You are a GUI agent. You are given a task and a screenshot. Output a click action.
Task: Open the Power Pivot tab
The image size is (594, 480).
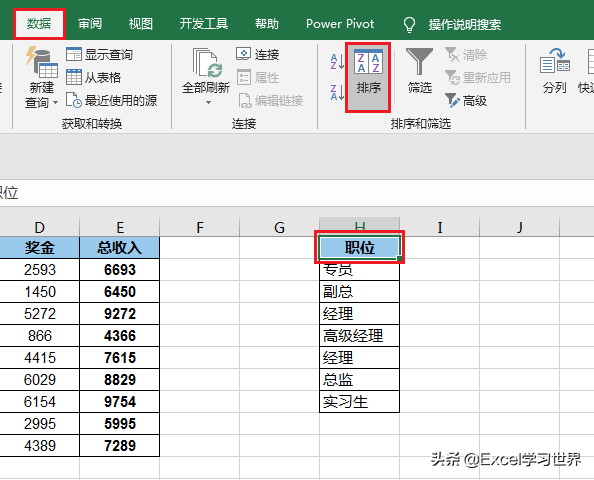click(x=340, y=24)
